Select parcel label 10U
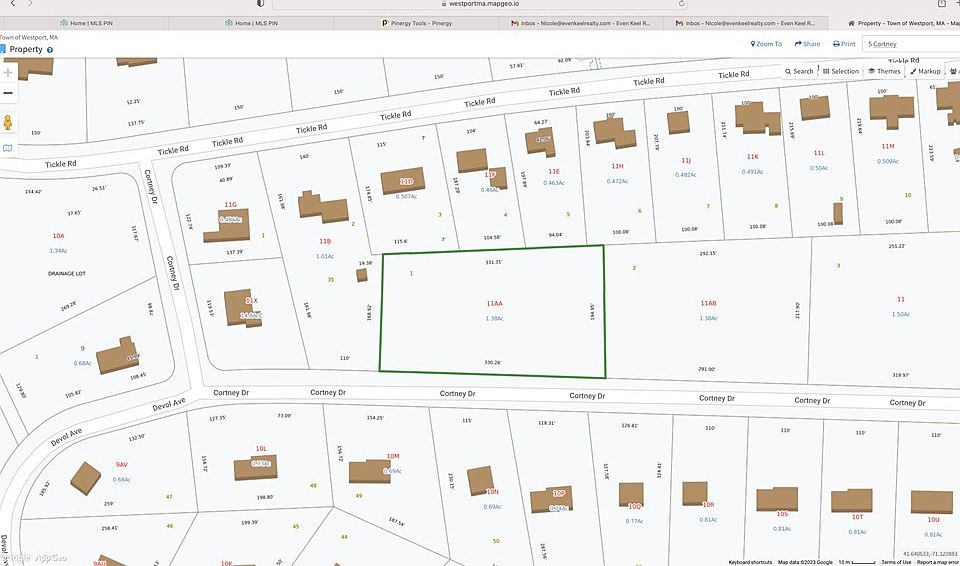This screenshot has width=960, height=566. pyautogui.click(x=932, y=519)
